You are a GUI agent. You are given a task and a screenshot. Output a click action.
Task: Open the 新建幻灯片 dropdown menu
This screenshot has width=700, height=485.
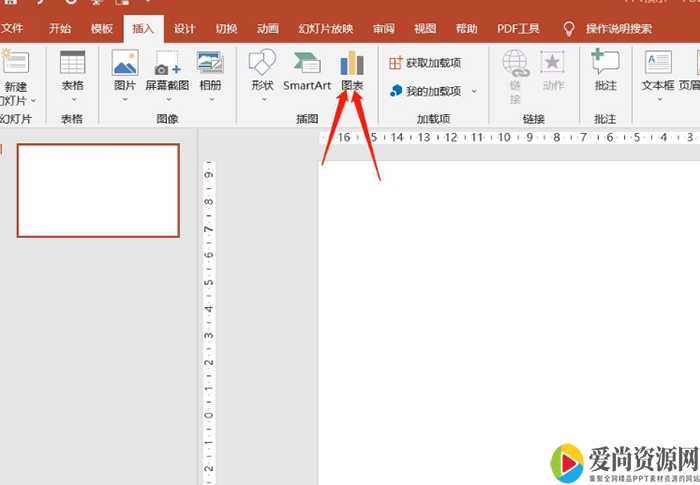tap(32, 101)
